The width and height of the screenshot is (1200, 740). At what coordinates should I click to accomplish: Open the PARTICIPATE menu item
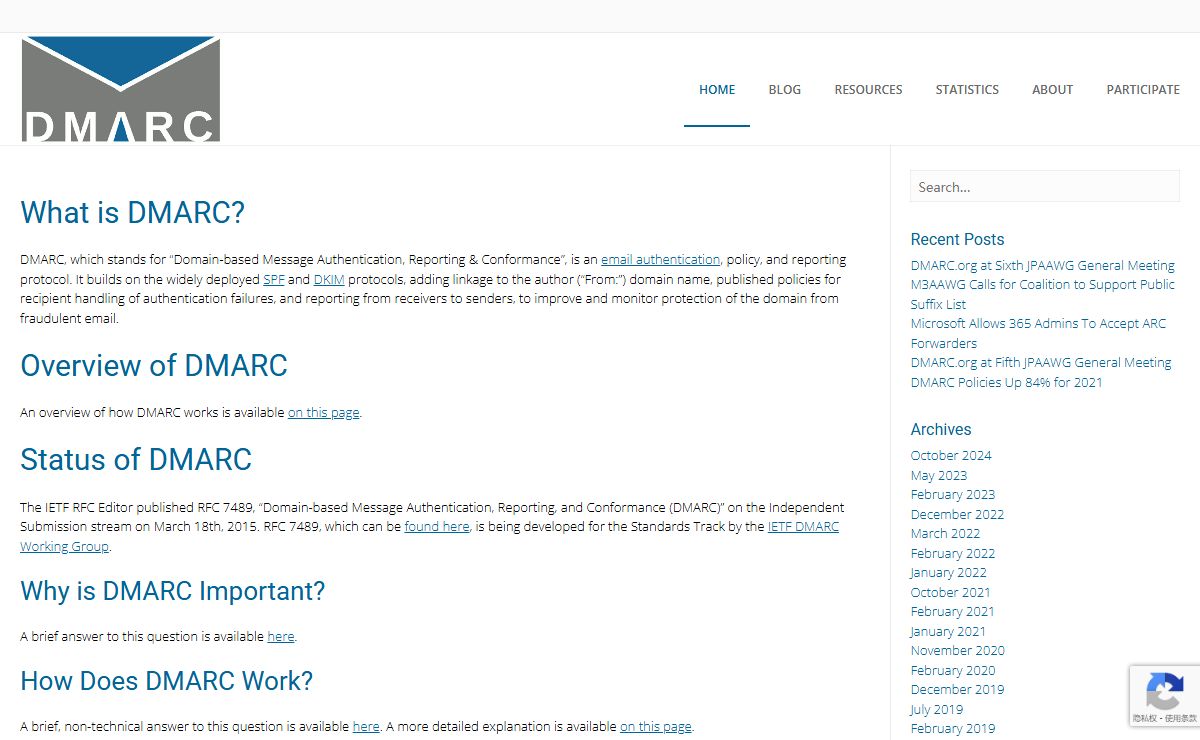(1143, 89)
